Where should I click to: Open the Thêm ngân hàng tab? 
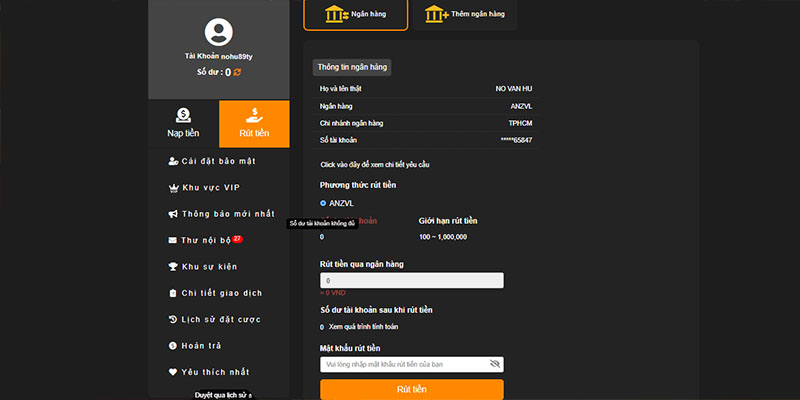coord(463,15)
